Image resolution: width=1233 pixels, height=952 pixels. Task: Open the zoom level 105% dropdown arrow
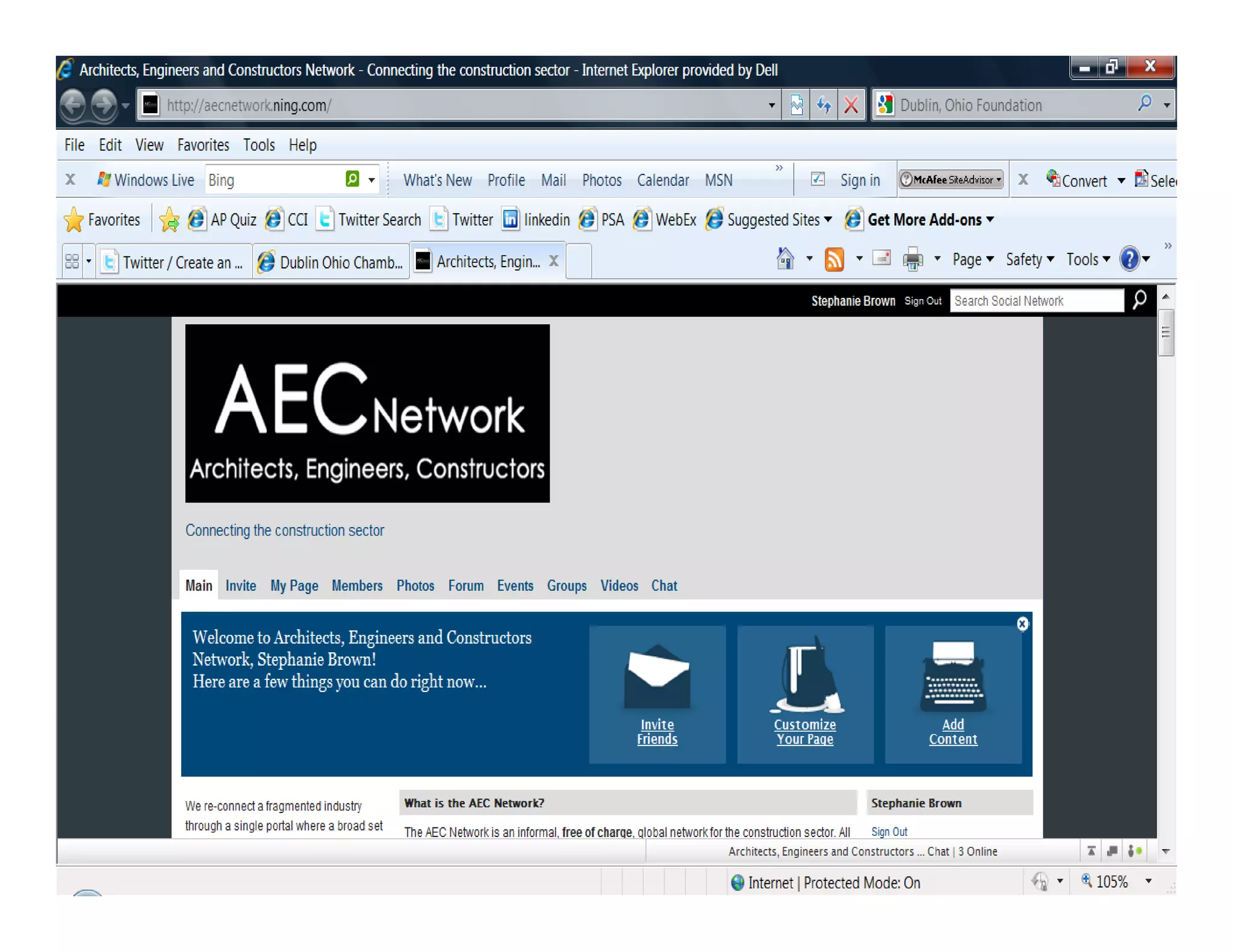[x=1148, y=882]
